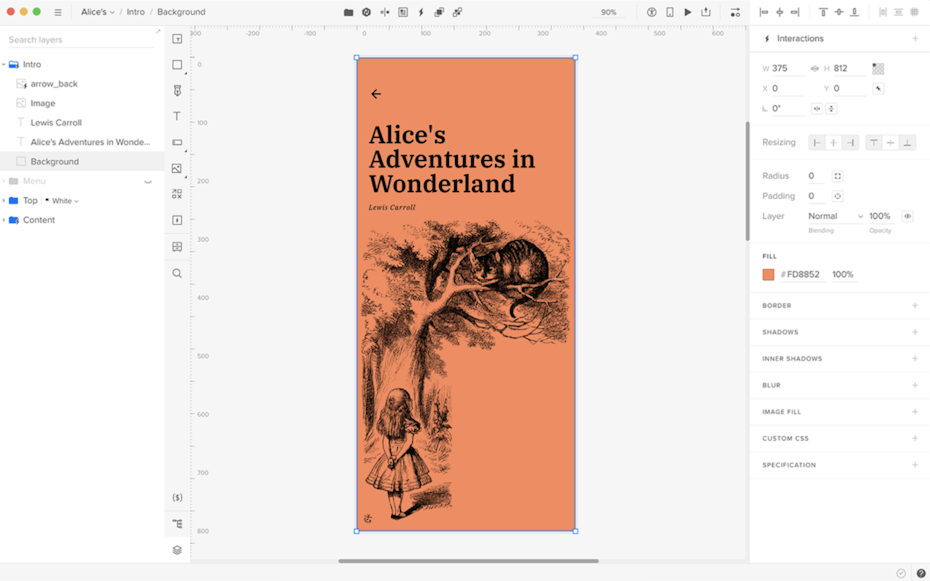The image size is (930, 581).
Task: Click the orange fill color swatch
Action: (768, 275)
